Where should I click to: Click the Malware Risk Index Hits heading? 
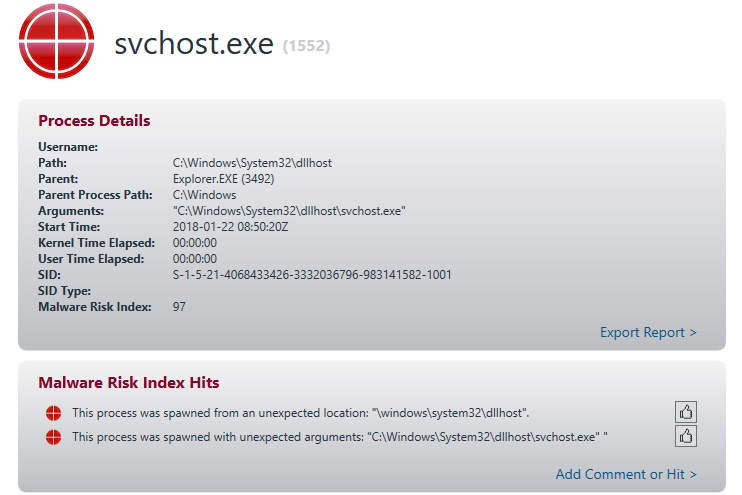(128, 383)
